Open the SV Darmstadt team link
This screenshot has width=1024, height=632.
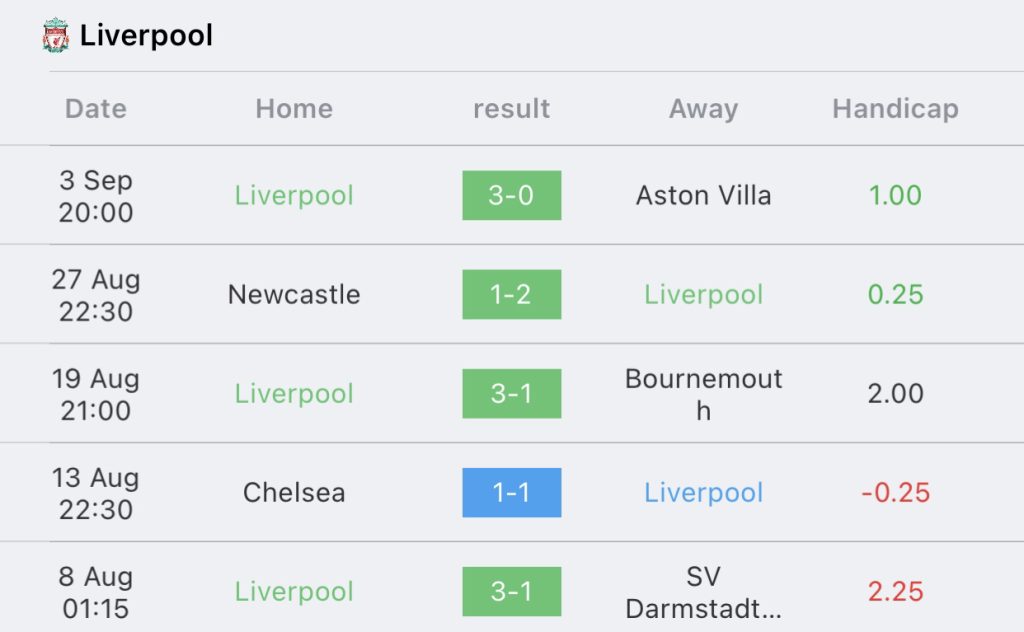pos(703,592)
